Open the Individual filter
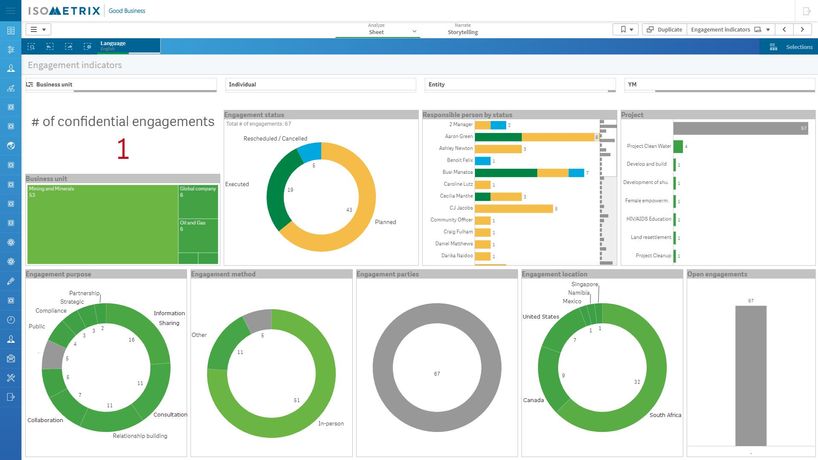The width and height of the screenshot is (818, 460). [x=321, y=84]
